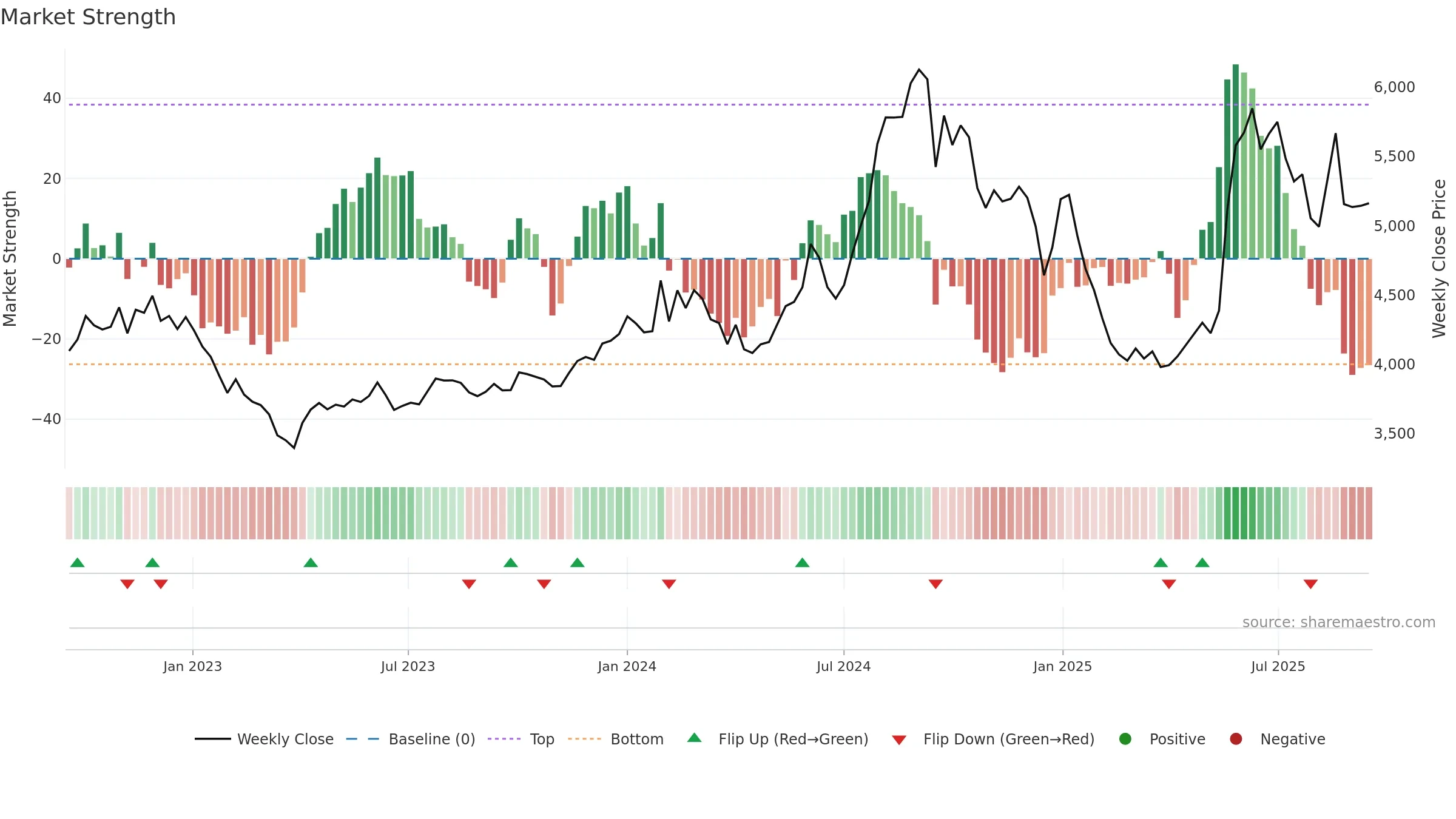Click the source: sharemaestro.com text
Screen dimensions: 1456x819
coord(1339,622)
